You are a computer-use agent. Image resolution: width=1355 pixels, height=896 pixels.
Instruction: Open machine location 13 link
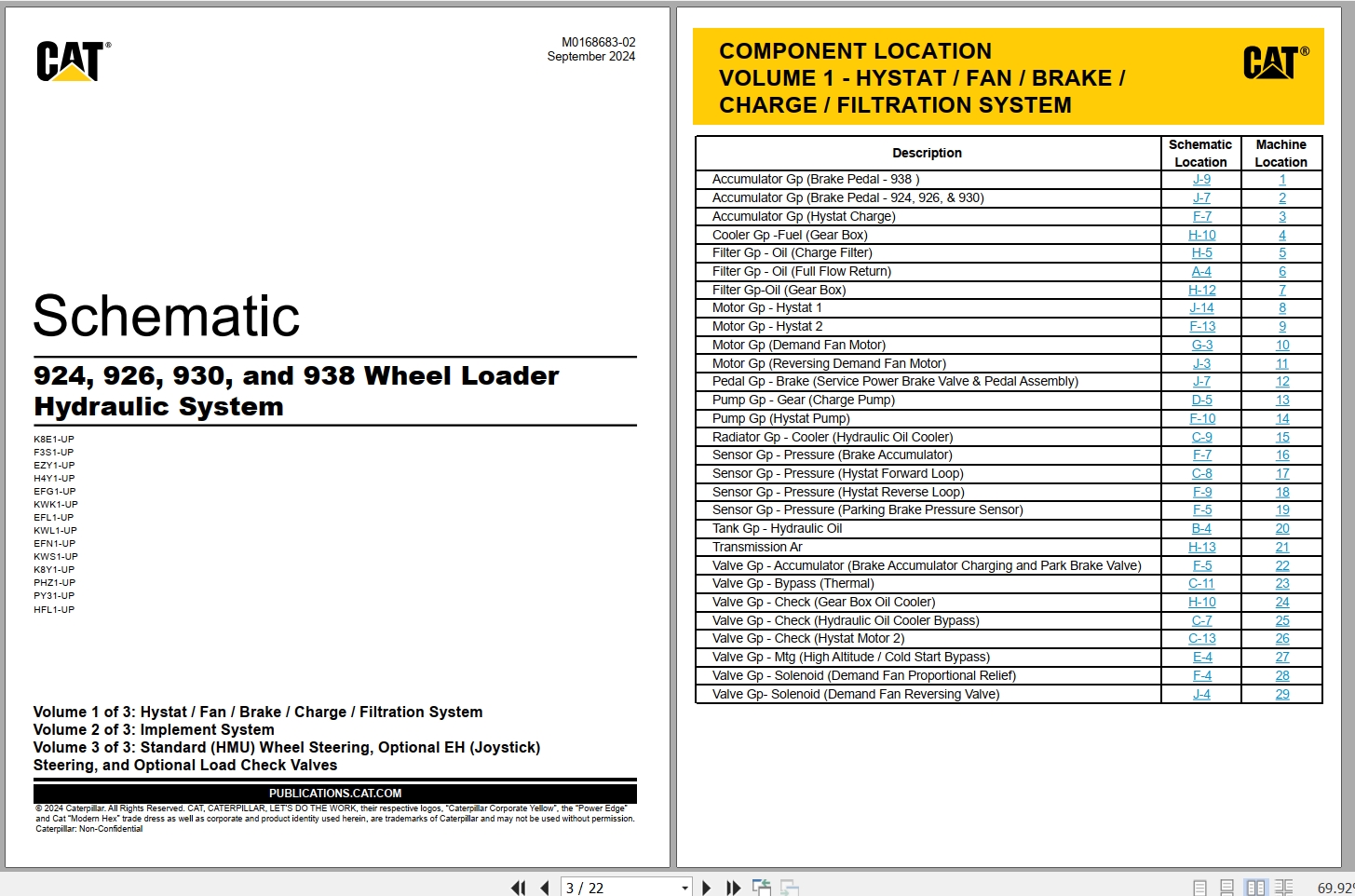coord(1282,400)
